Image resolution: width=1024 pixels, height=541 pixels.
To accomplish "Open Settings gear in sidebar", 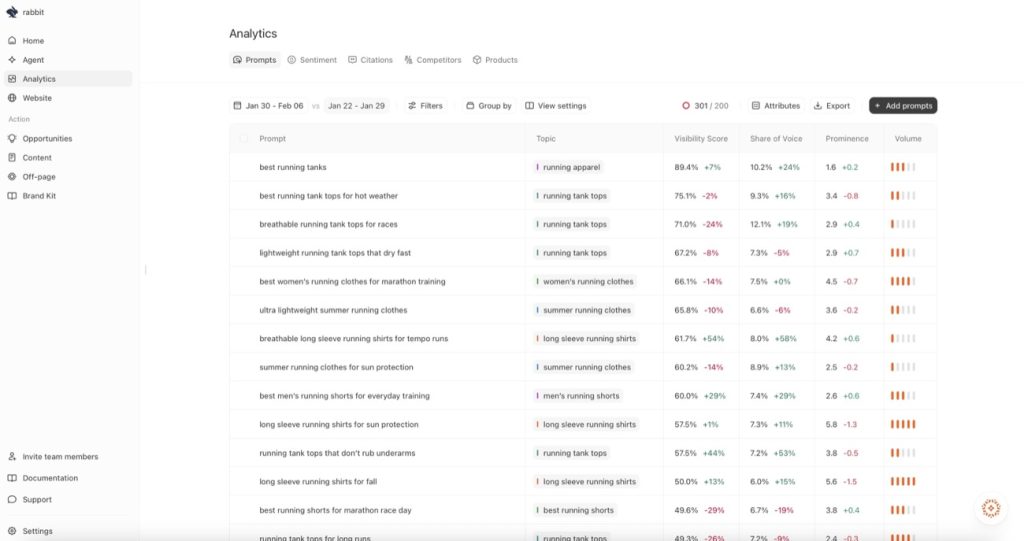I will 12,531.
